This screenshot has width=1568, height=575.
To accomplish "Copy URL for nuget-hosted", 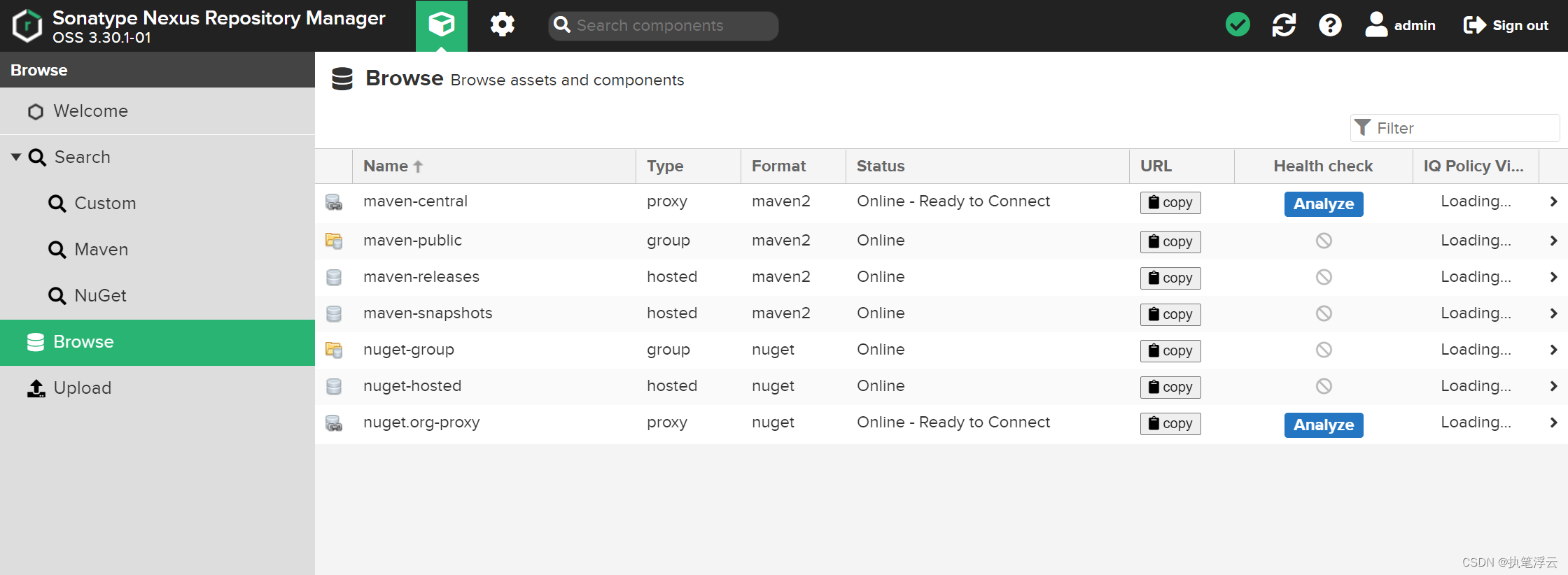I will point(1170,388).
